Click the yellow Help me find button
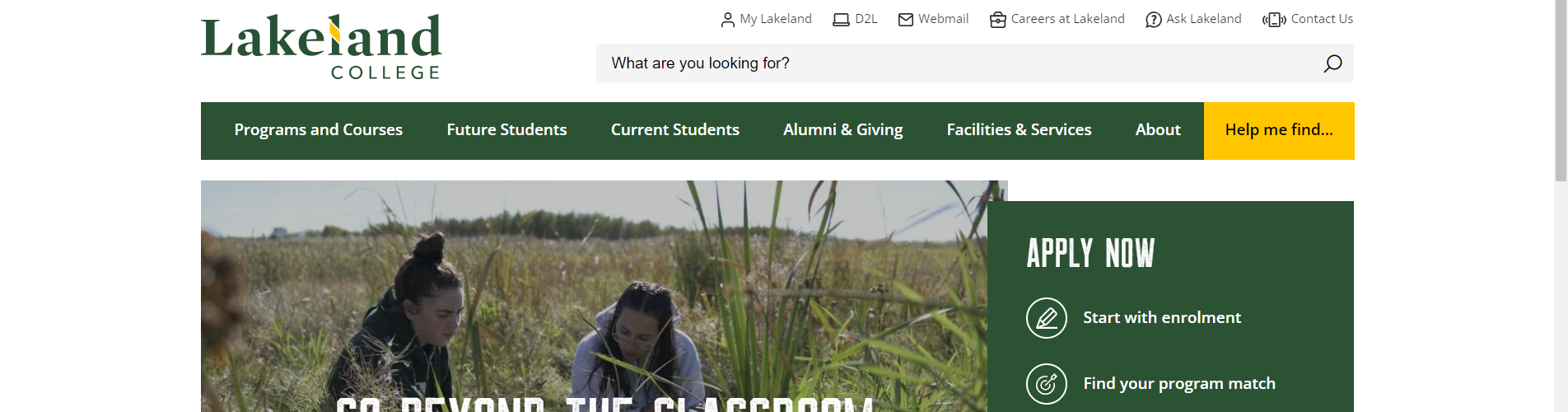The width and height of the screenshot is (1568, 412). point(1279,131)
